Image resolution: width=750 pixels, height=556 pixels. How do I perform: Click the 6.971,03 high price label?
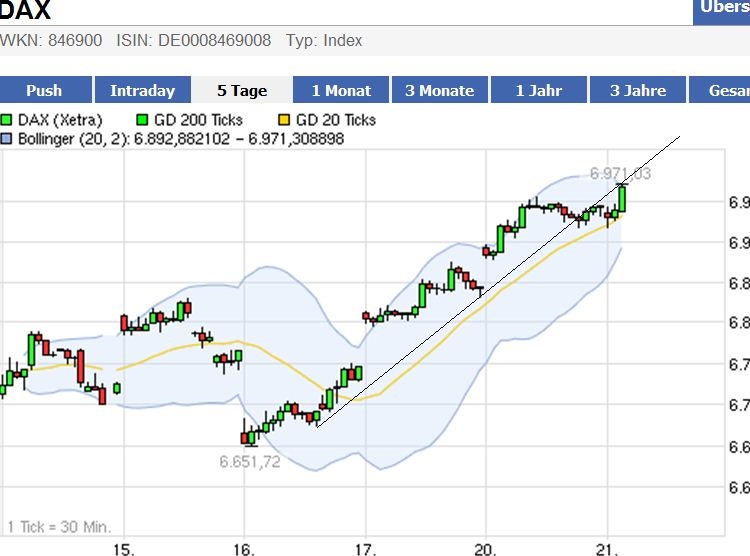pyautogui.click(x=620, y=173)
